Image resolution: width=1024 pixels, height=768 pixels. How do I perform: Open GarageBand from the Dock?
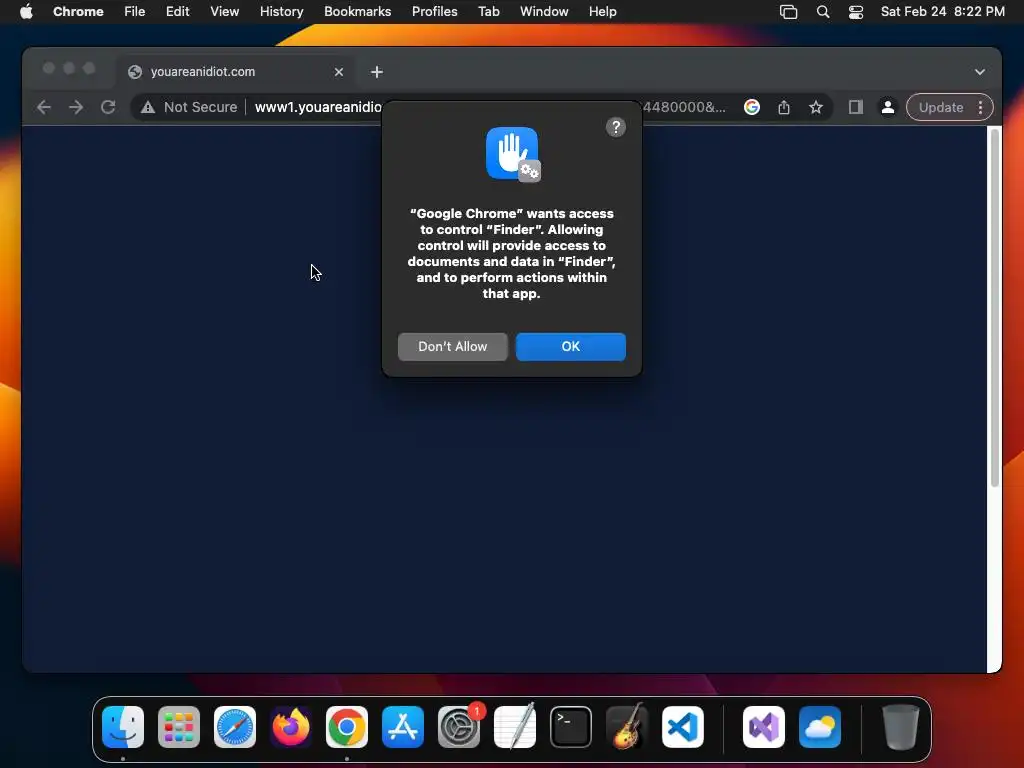(627, 727)
